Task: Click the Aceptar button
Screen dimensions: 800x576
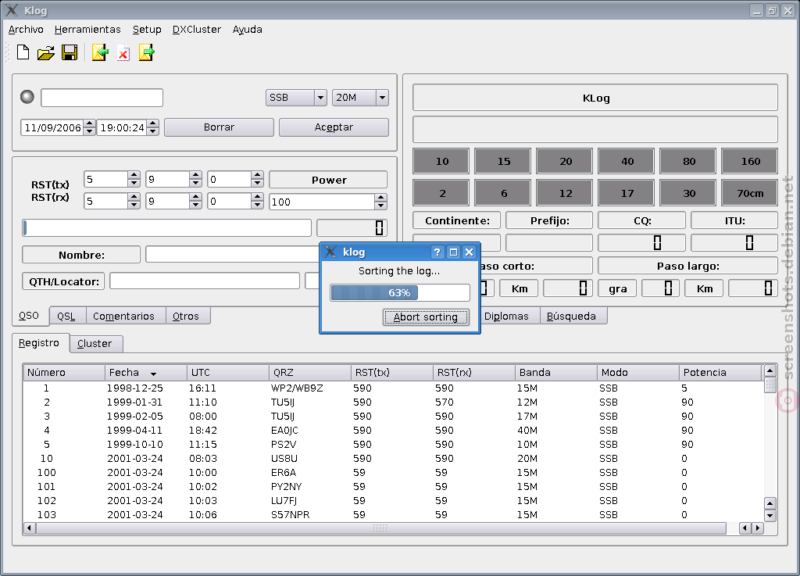Action: 334,128
